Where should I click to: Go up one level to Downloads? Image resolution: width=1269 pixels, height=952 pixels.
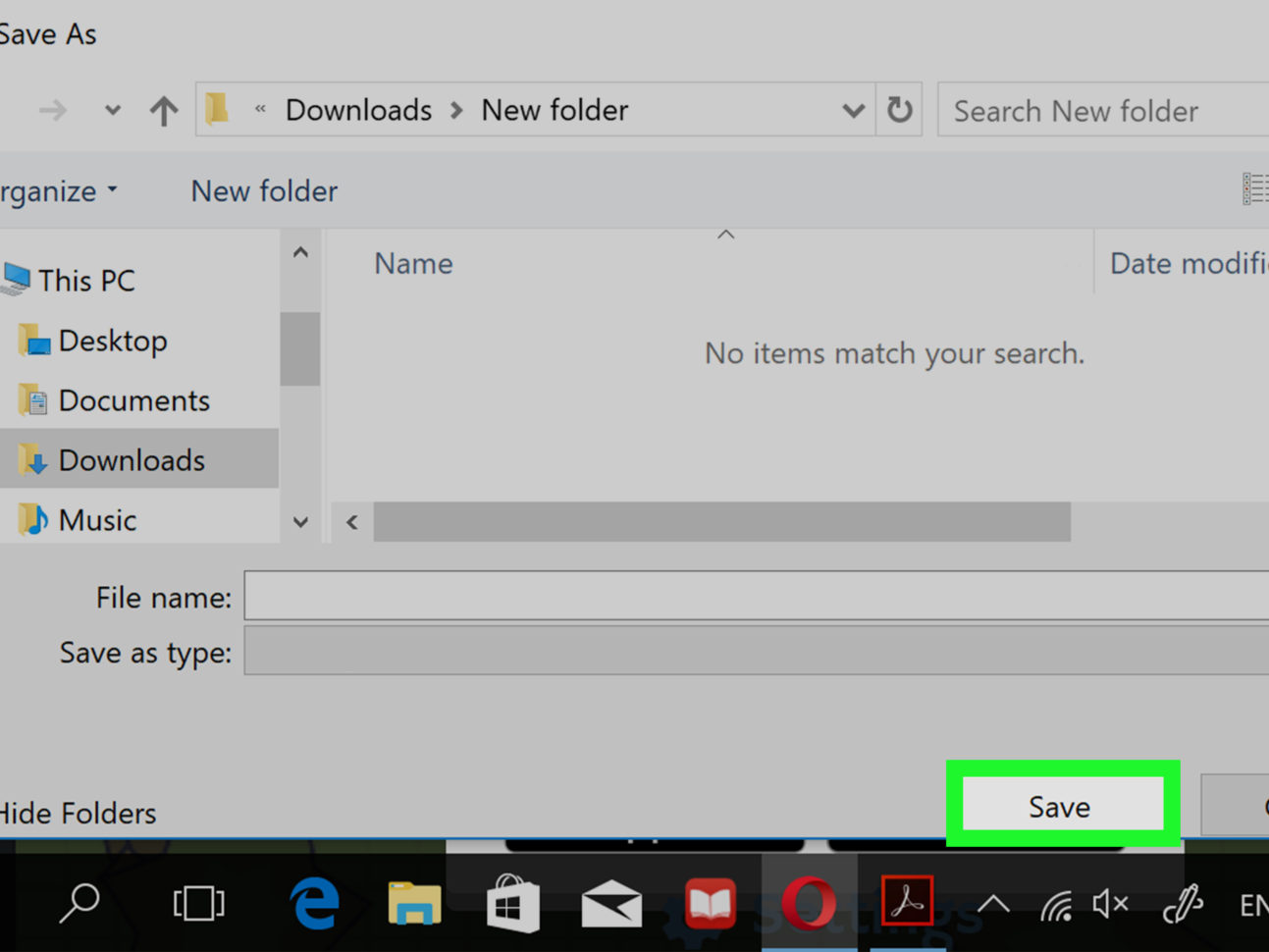click(163, 110)
